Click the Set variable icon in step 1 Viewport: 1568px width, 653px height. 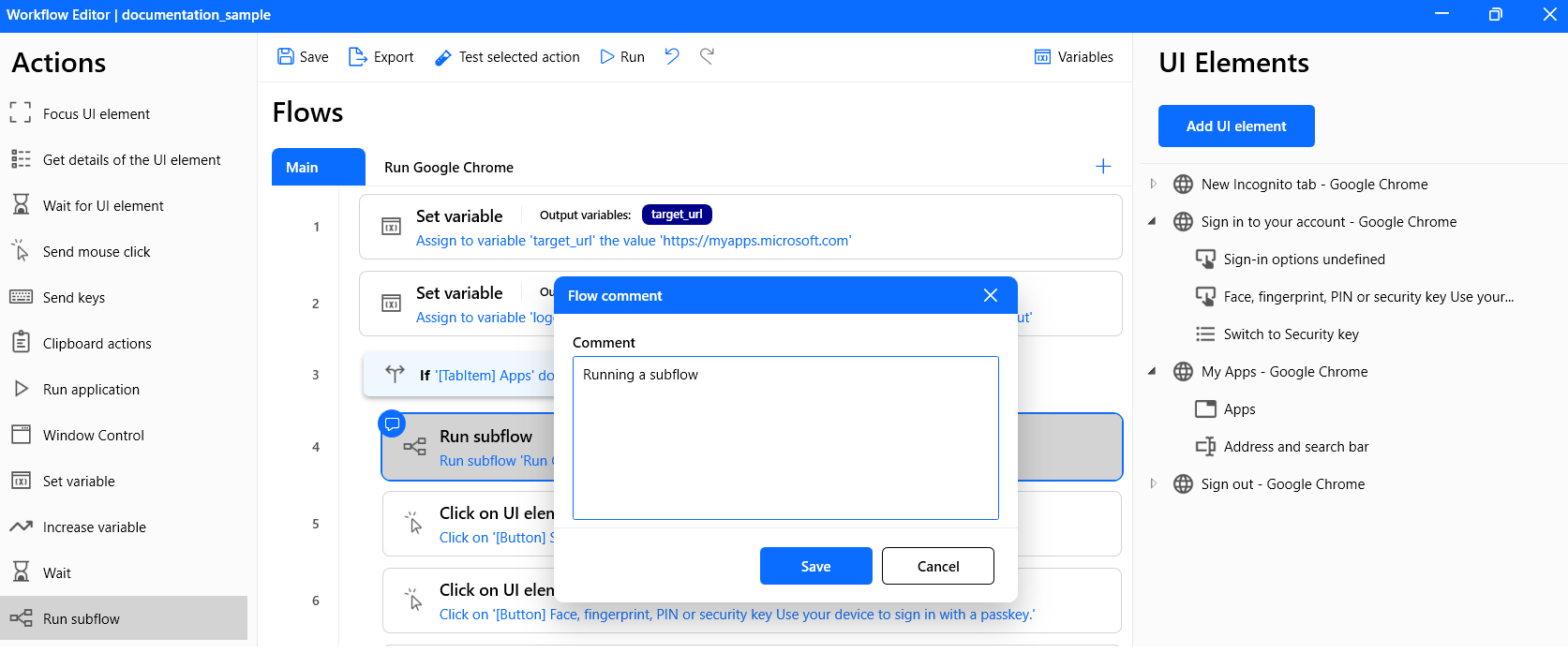391,227
